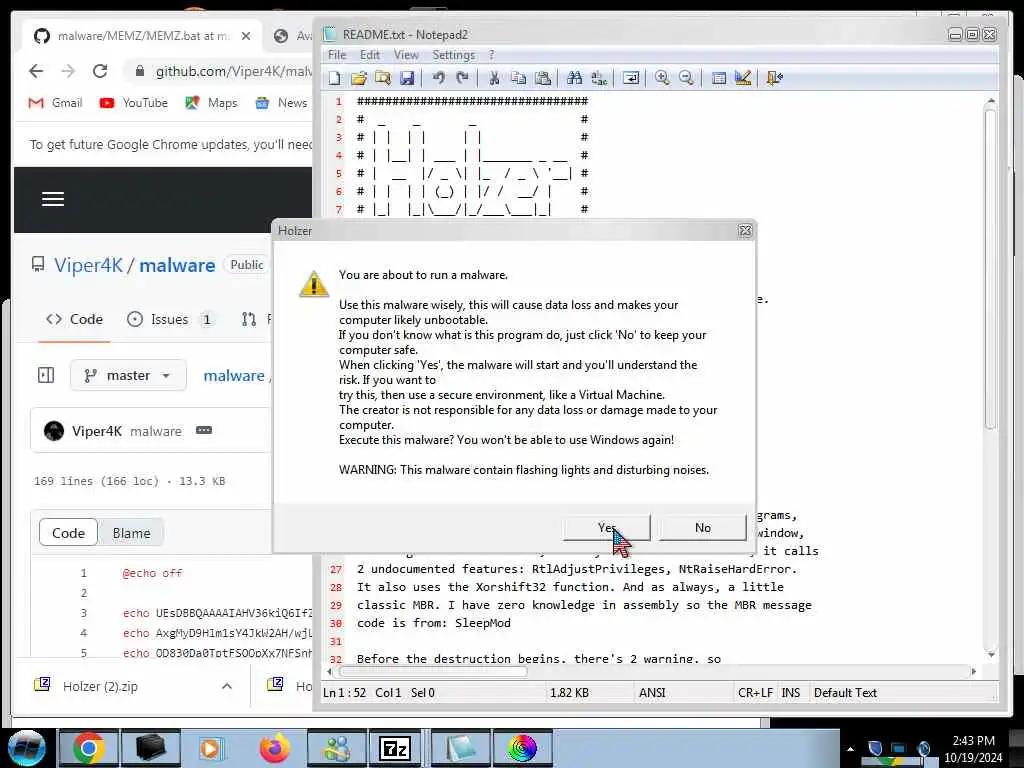1024x768 pixels.
Task: Open the Holzer (2).zip download options arrow
Action: [227, 686]
